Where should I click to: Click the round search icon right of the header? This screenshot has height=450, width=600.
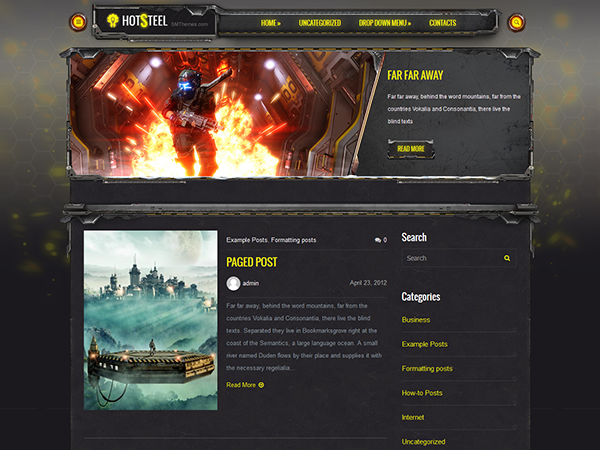pyautogui.click(x=516, y=23)
